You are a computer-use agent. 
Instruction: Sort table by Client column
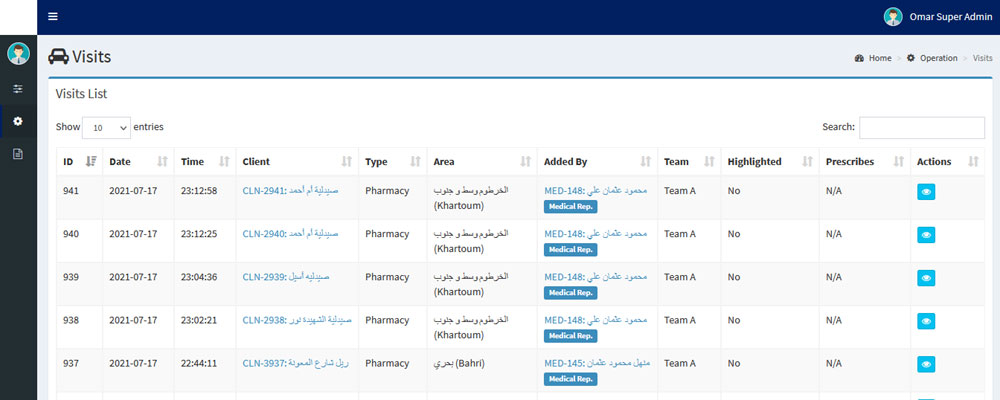point(297,162)
